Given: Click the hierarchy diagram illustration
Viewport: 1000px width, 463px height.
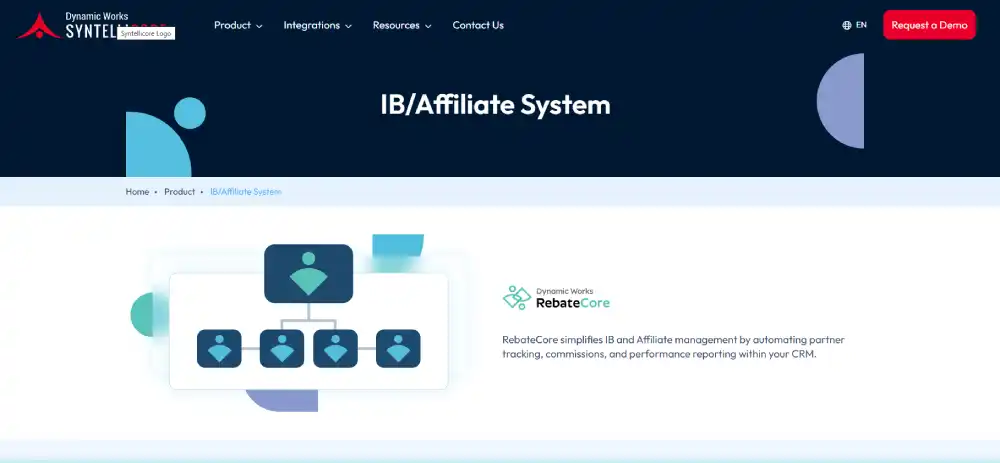Looking at the screenshot, I should 309,322.
